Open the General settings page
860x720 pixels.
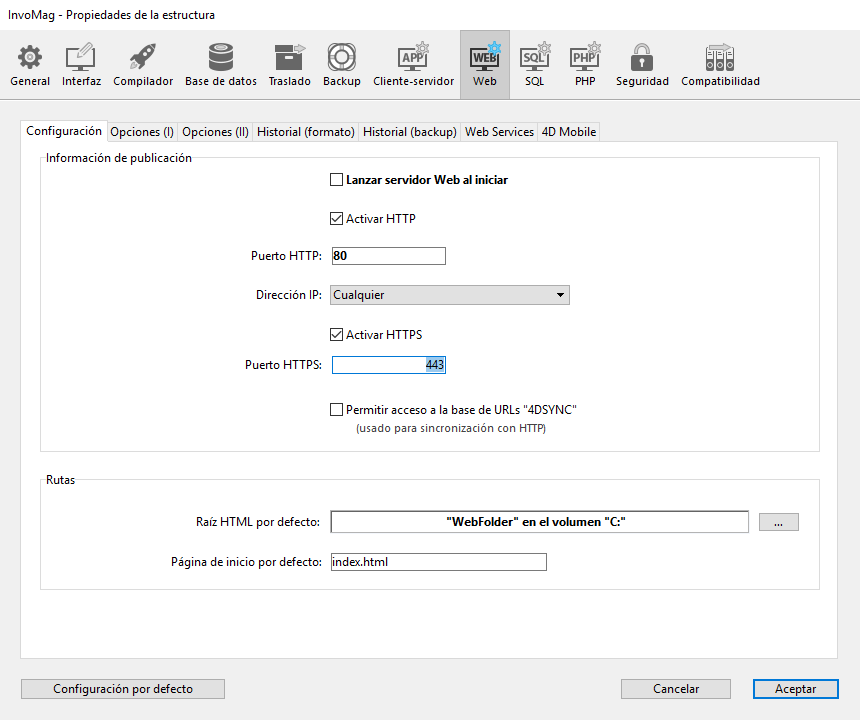30,65
